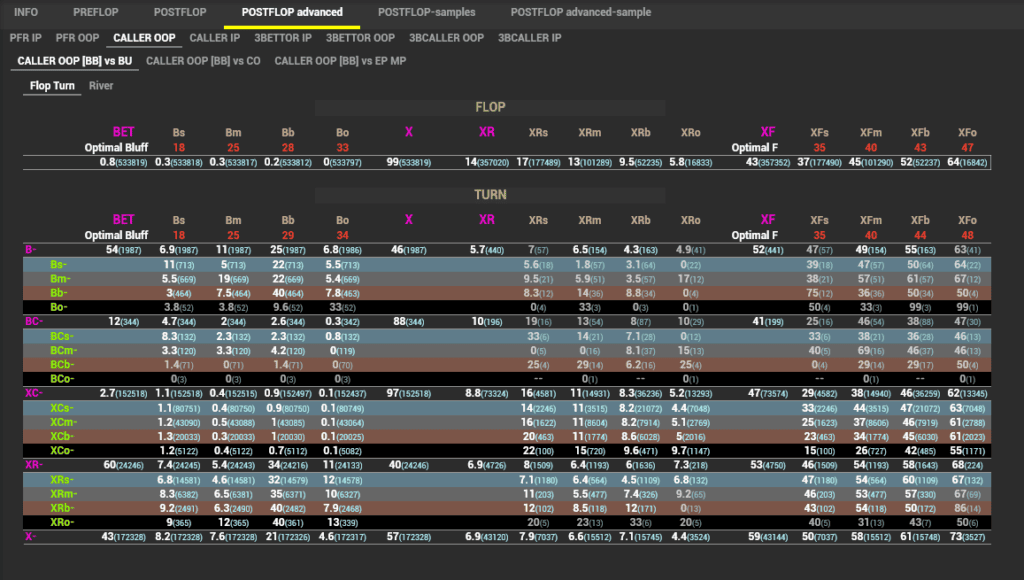Click the BCb- row label
The image size is (1024, 580).
click(x=62, y=365)
